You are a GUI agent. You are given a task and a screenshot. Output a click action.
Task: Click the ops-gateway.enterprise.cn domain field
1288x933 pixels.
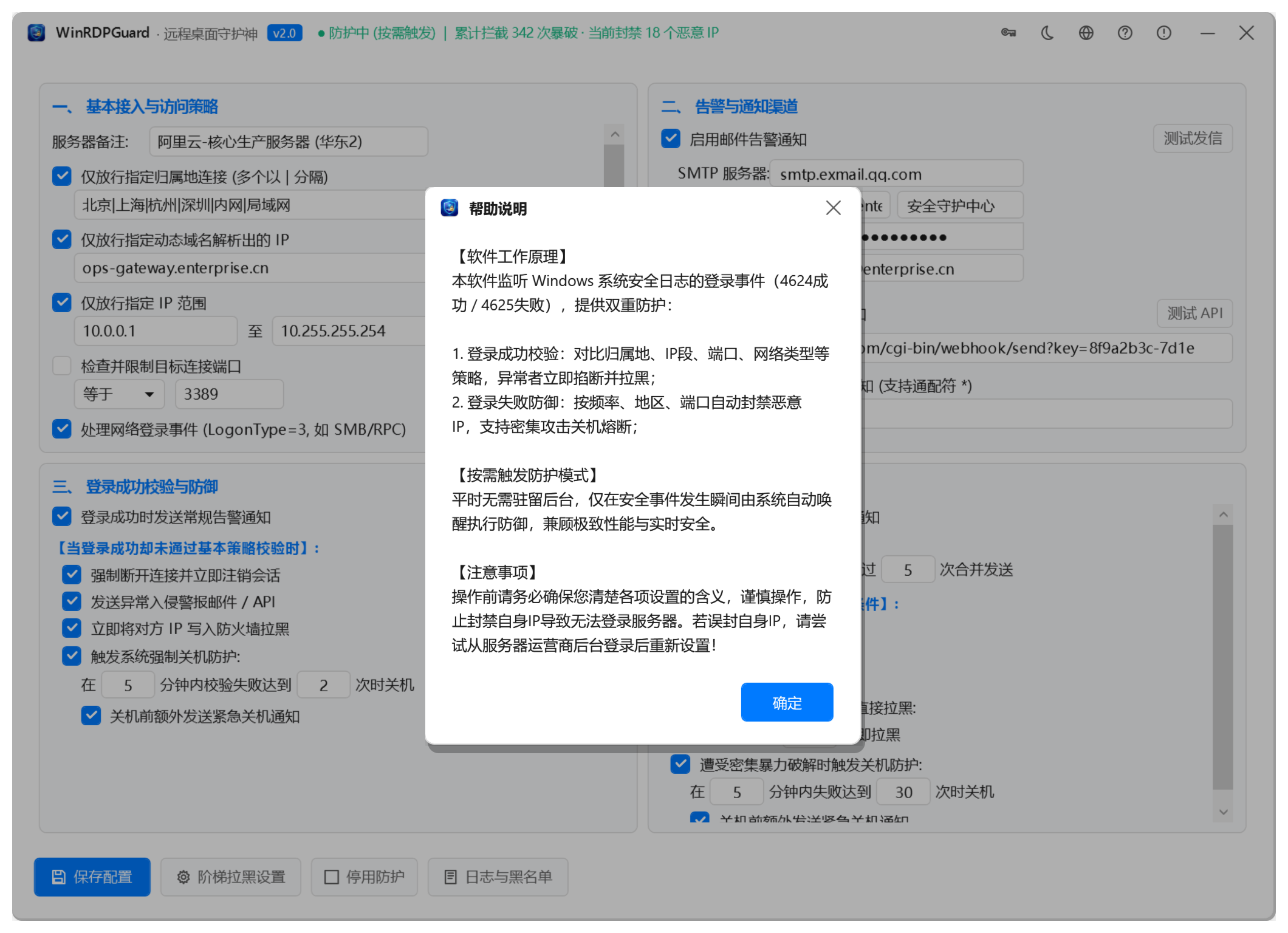[250, 268]
